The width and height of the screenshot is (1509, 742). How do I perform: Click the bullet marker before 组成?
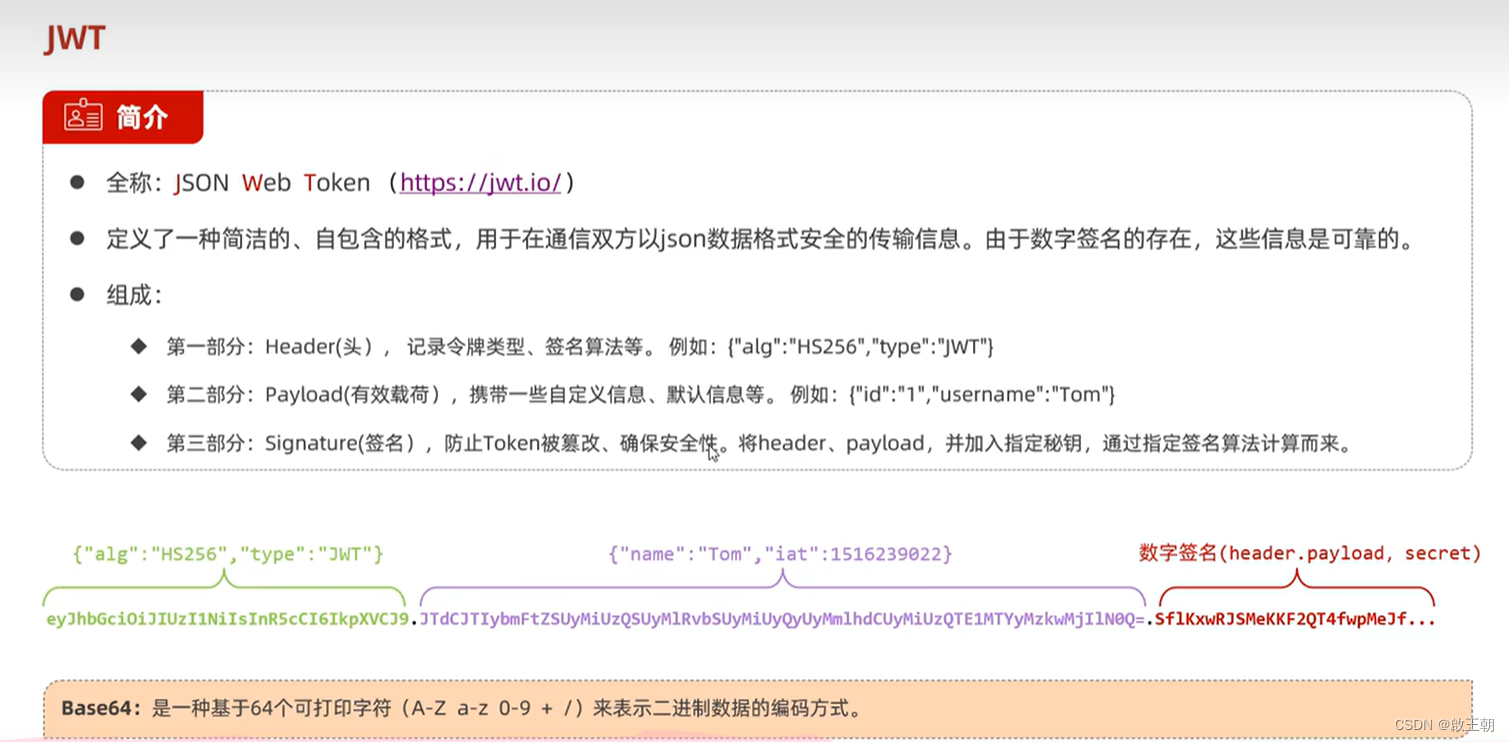tap(78, 293)
